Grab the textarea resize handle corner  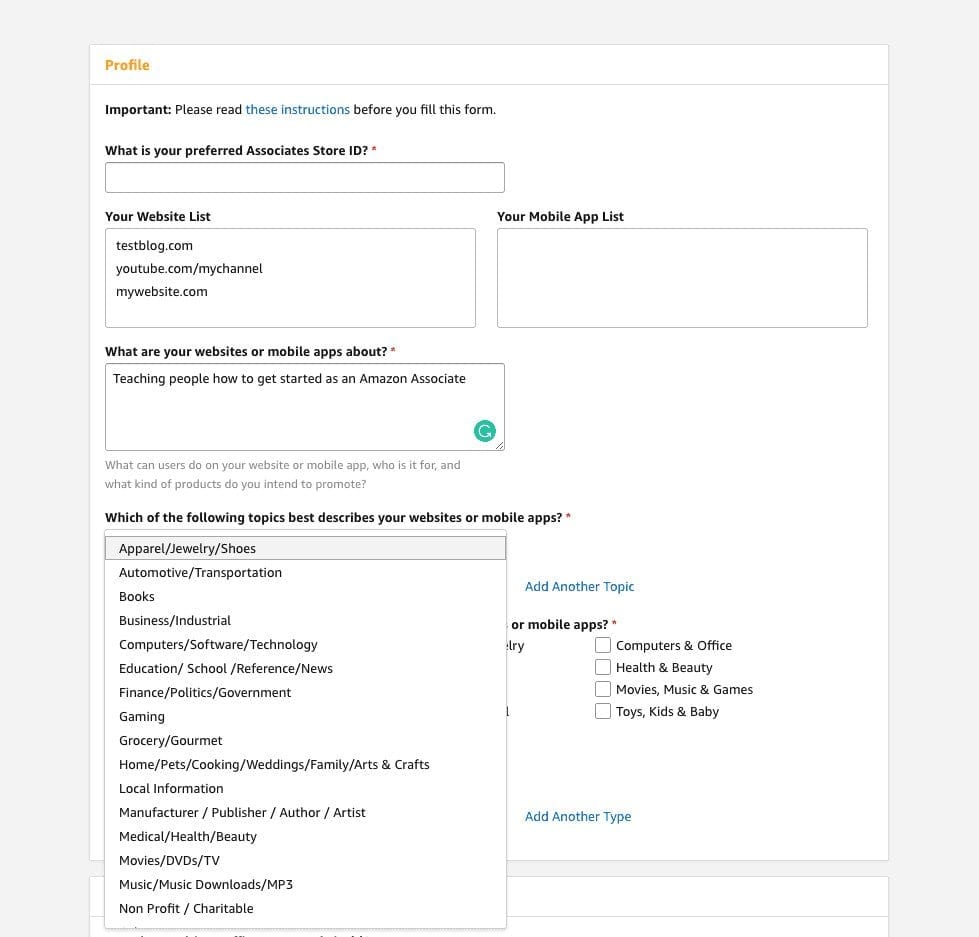pyautogui.click(x=499, y=445)
